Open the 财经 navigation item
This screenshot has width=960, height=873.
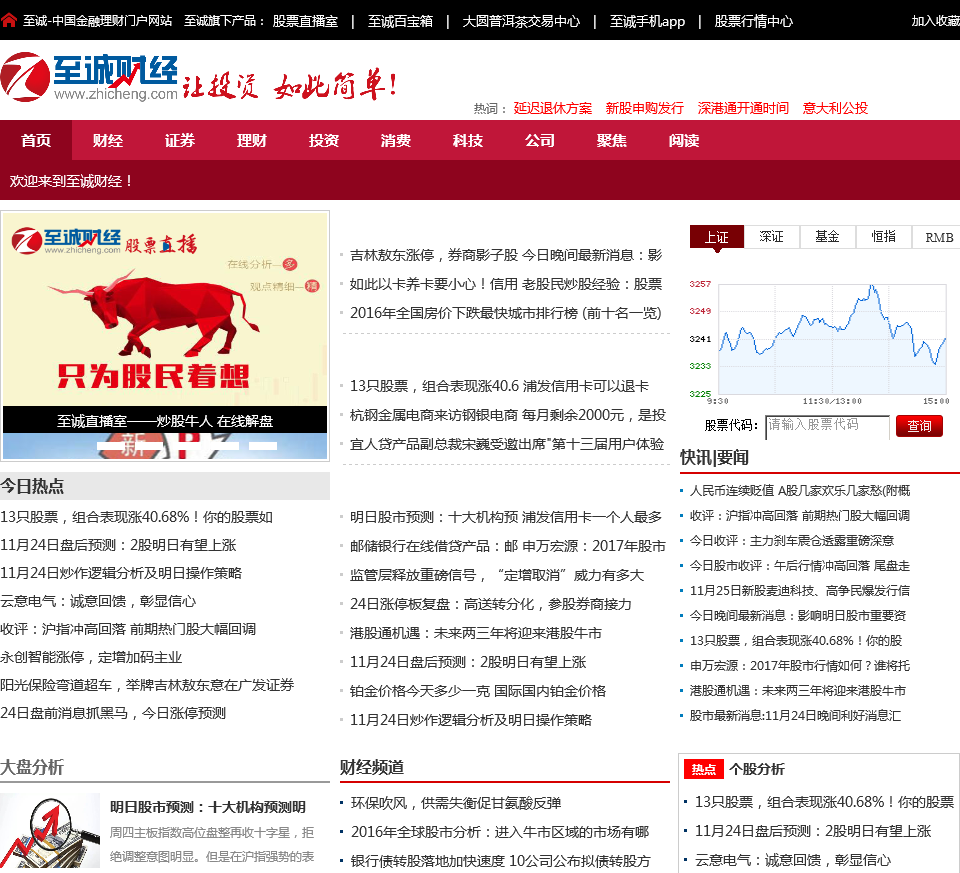108,140
